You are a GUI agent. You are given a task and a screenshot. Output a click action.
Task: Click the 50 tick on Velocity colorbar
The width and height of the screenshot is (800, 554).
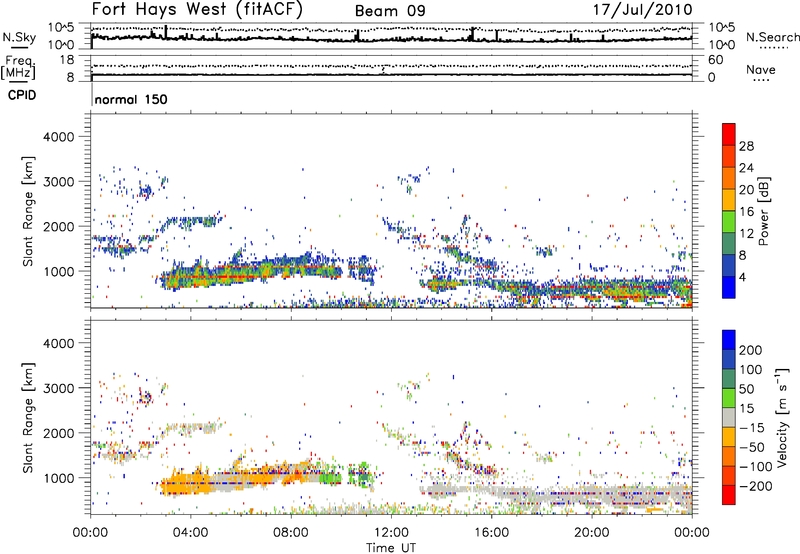[747, 389]
